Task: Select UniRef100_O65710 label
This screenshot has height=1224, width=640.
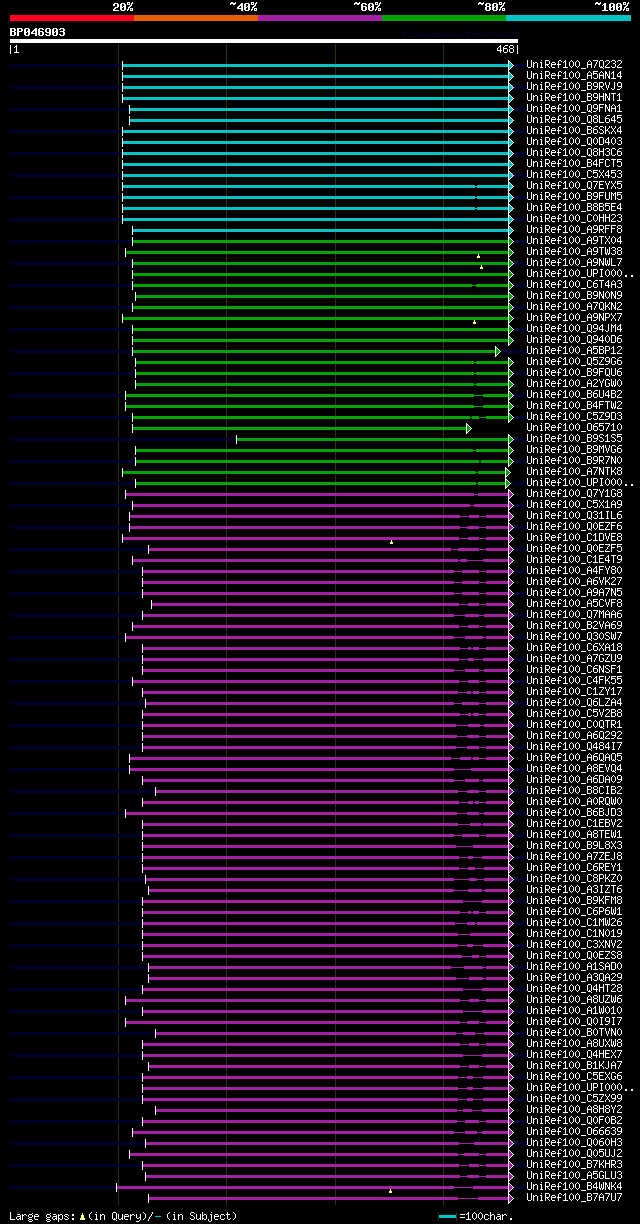Action: 574,428
